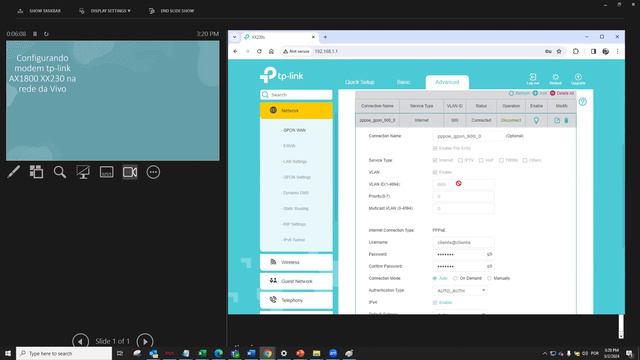Open the browser extensions puzzle icon

[576, 51]
